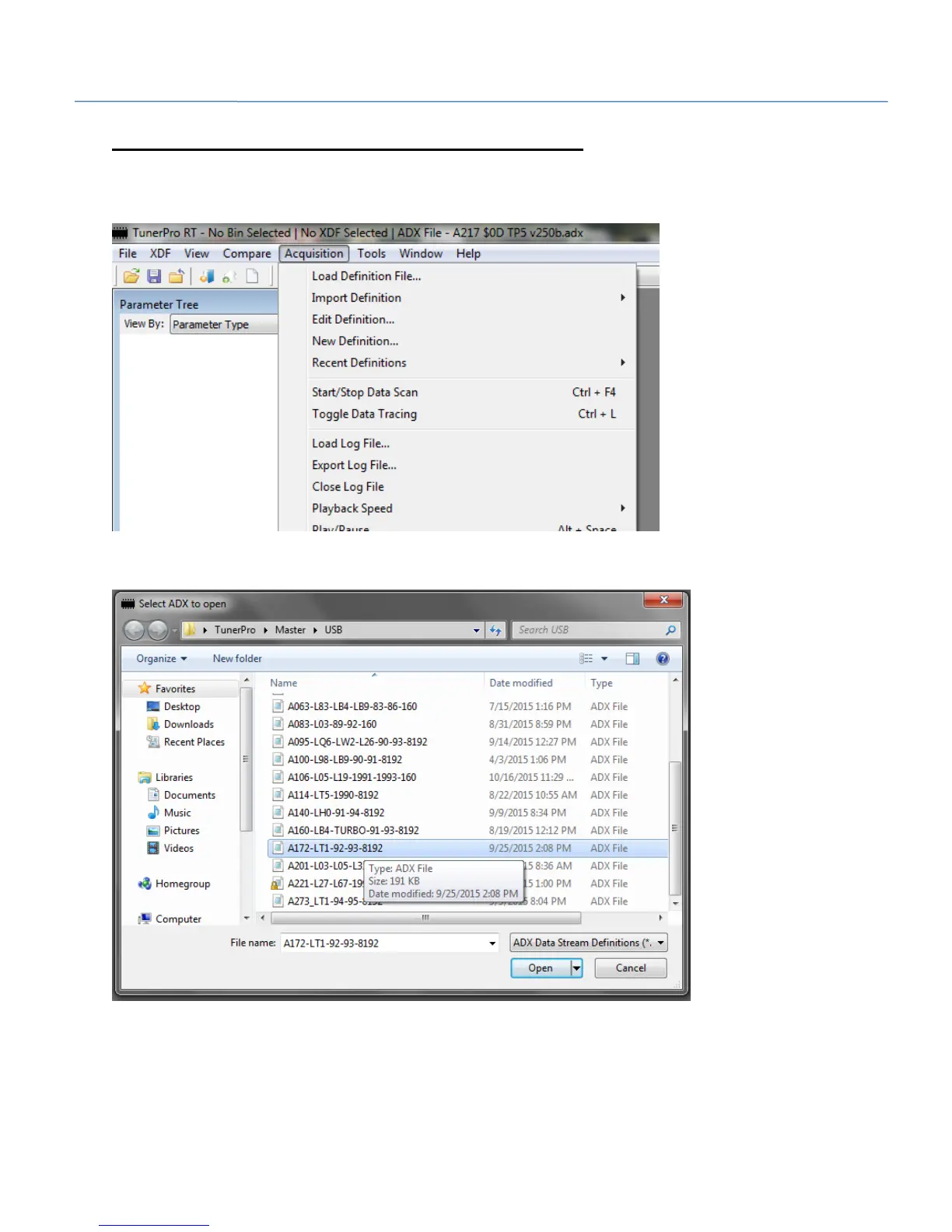
Task: Click the New folder button
Action: tap(237, 659)
